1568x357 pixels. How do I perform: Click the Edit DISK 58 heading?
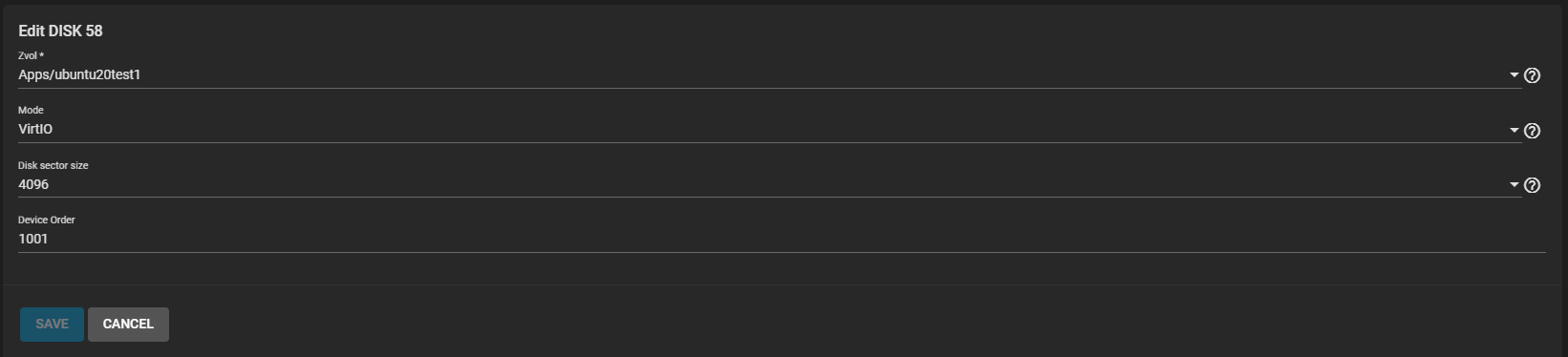(x=60, y=31)
